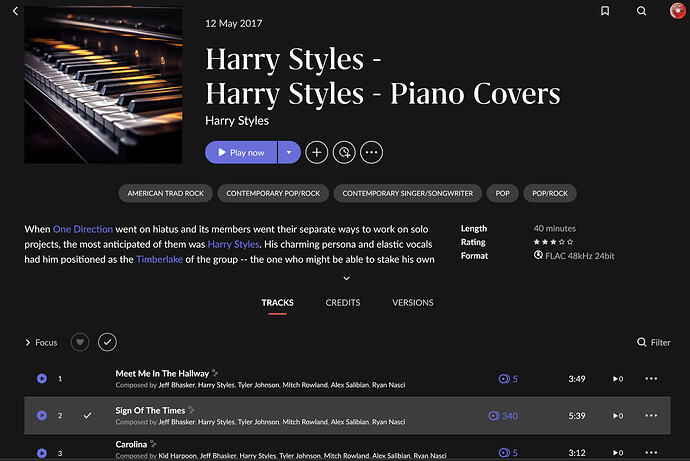Open track title Sign Of The Times

(150, 410)
